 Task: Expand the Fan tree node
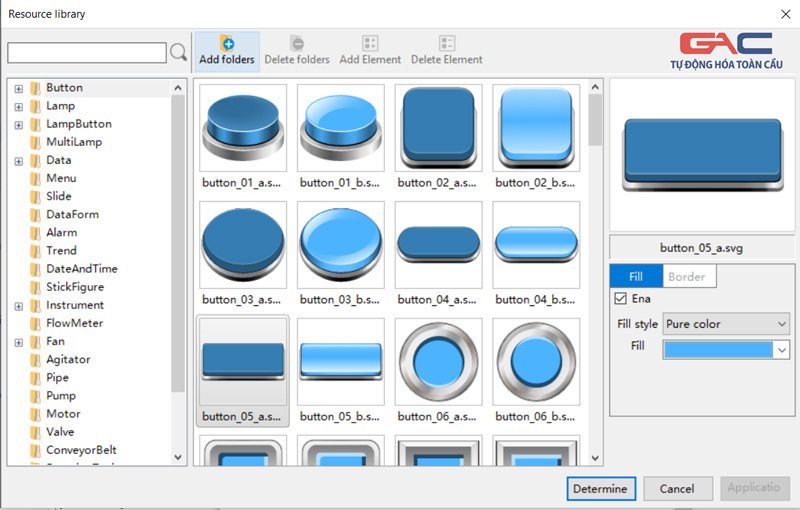click(x=18, y=342)
